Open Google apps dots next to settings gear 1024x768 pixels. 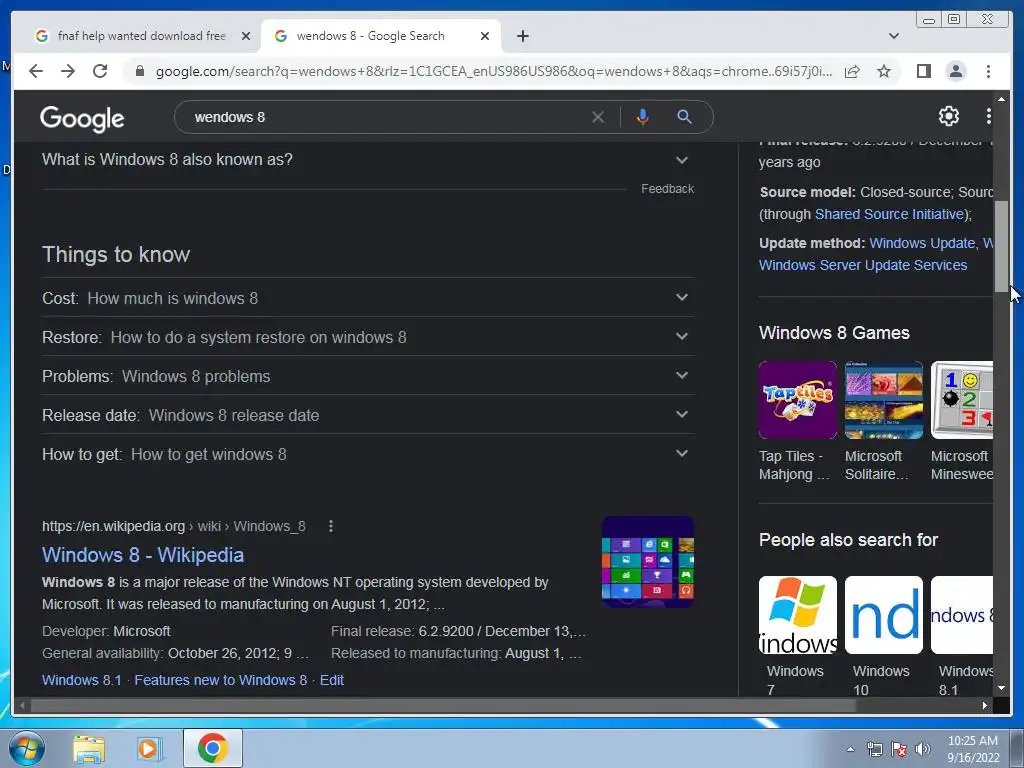point(988,116)
